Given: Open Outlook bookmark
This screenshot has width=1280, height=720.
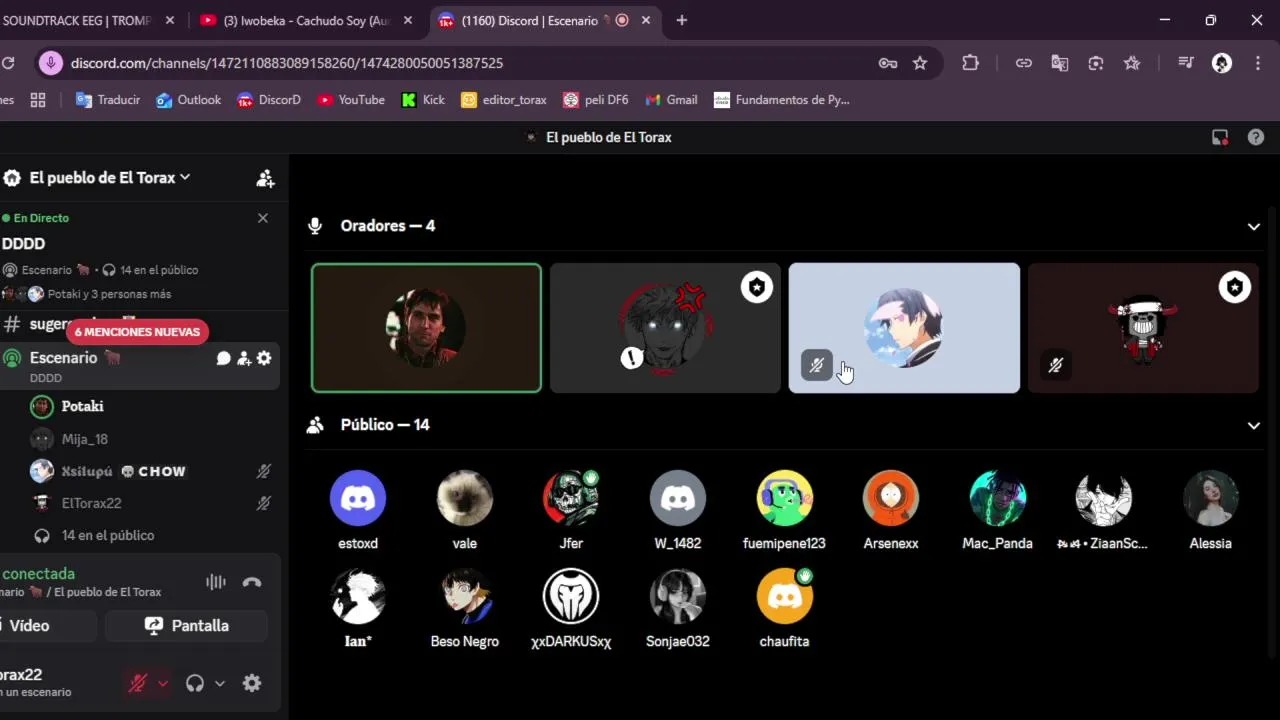Looking at the screenshot, I should (x=189, y=100).
